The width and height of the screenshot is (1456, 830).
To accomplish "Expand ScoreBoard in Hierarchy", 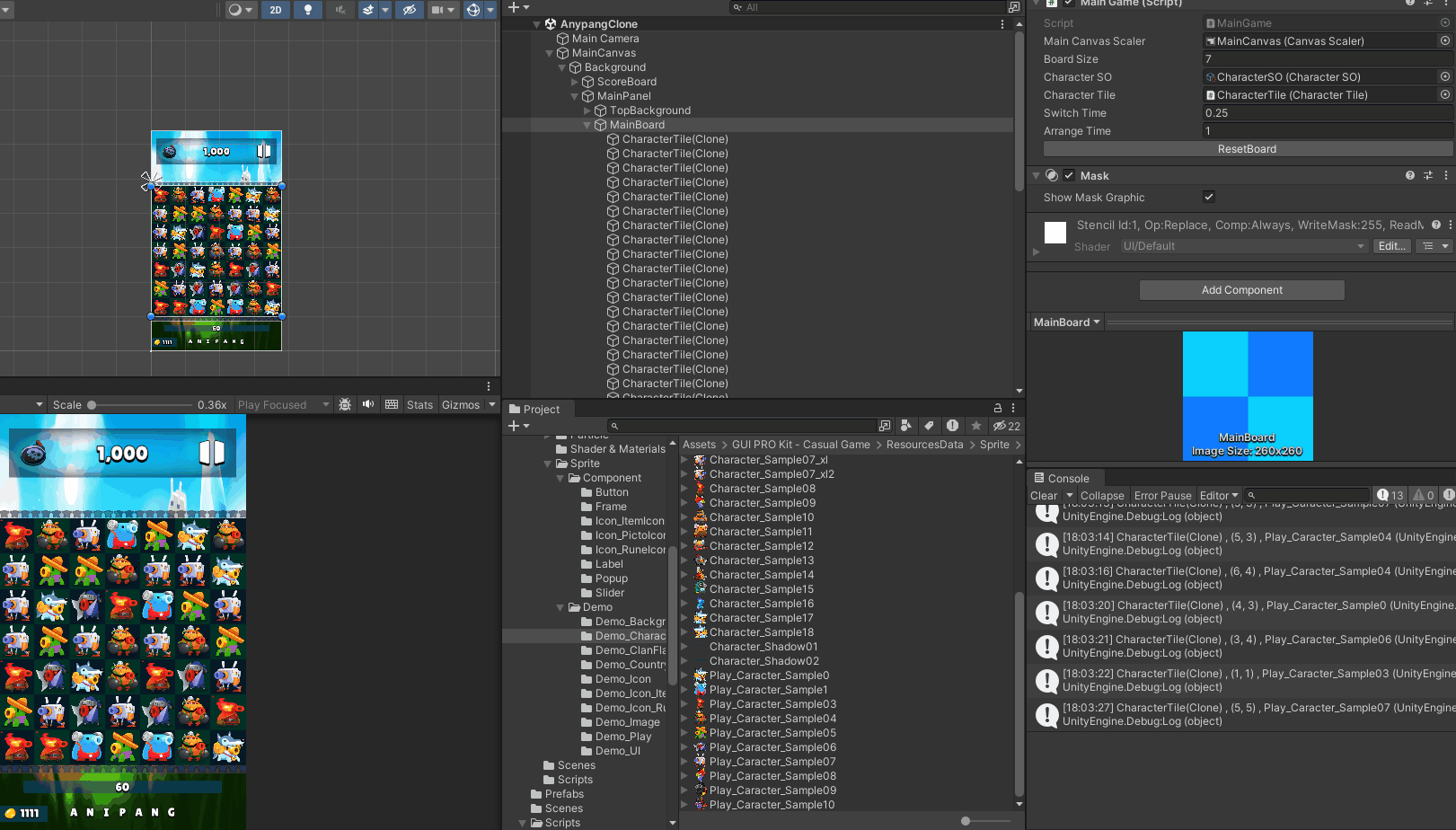I will [x=575, y=82].
